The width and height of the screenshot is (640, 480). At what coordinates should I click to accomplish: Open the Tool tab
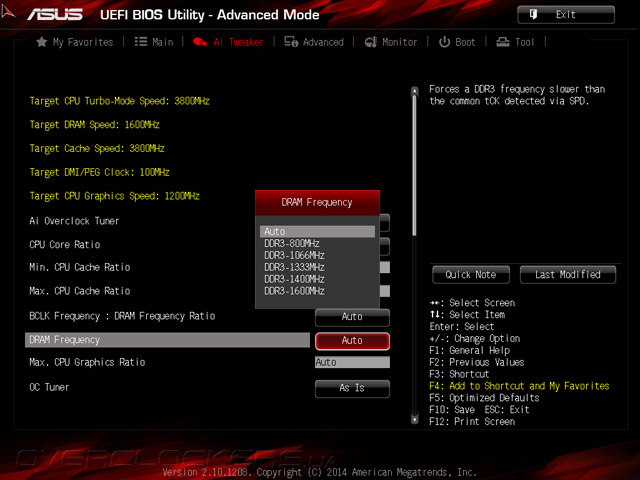click(515, 42)
